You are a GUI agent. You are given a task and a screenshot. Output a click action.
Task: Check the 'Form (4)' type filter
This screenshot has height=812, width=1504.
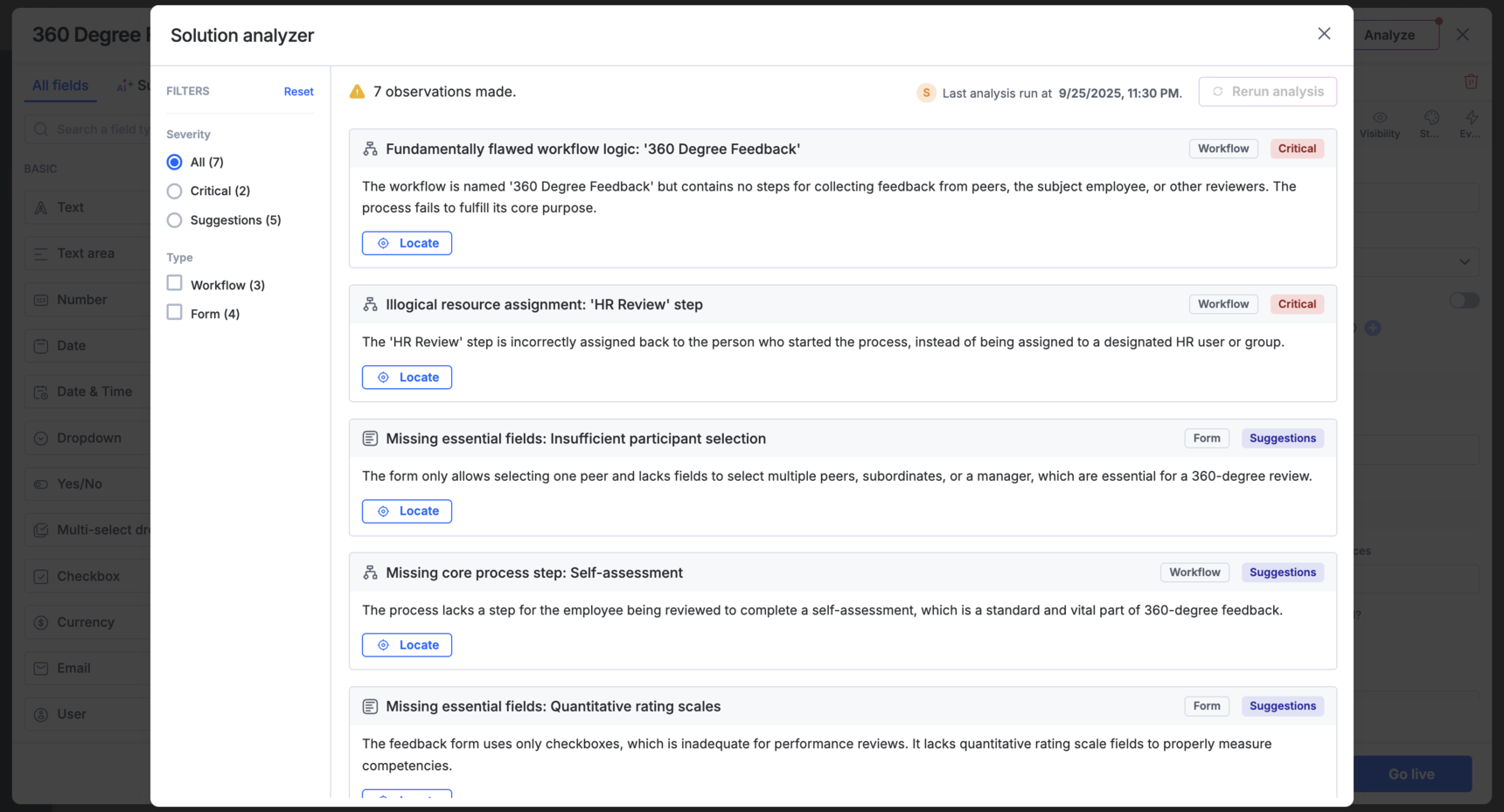175,313
